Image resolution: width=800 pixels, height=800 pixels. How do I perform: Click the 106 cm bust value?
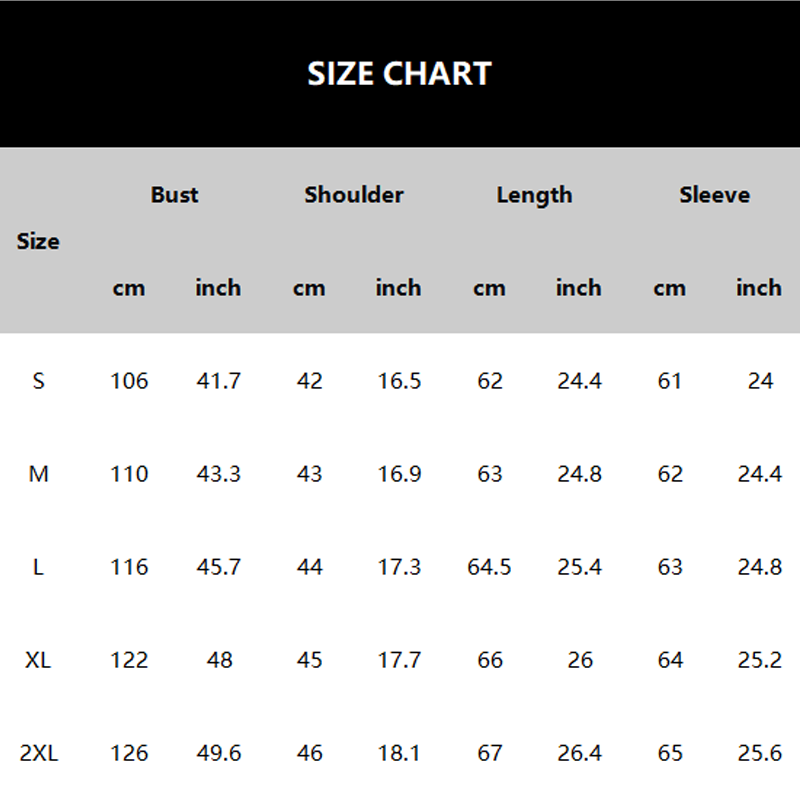point(129,381)
